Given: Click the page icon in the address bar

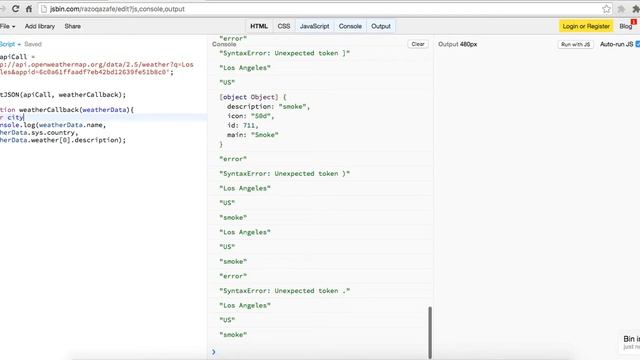Looking at the screenshot, I should [44, 9].
